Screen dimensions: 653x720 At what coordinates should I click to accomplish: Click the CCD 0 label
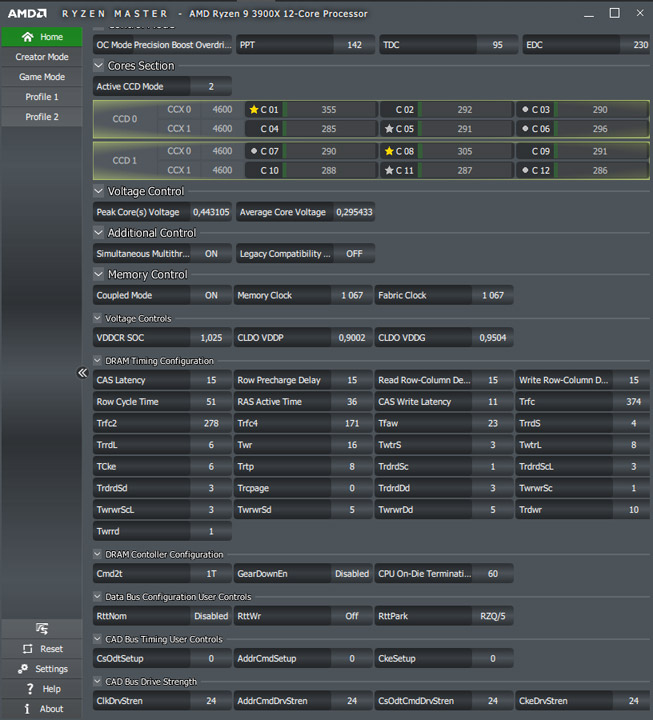pyautogui.click(x=124, y=119)
